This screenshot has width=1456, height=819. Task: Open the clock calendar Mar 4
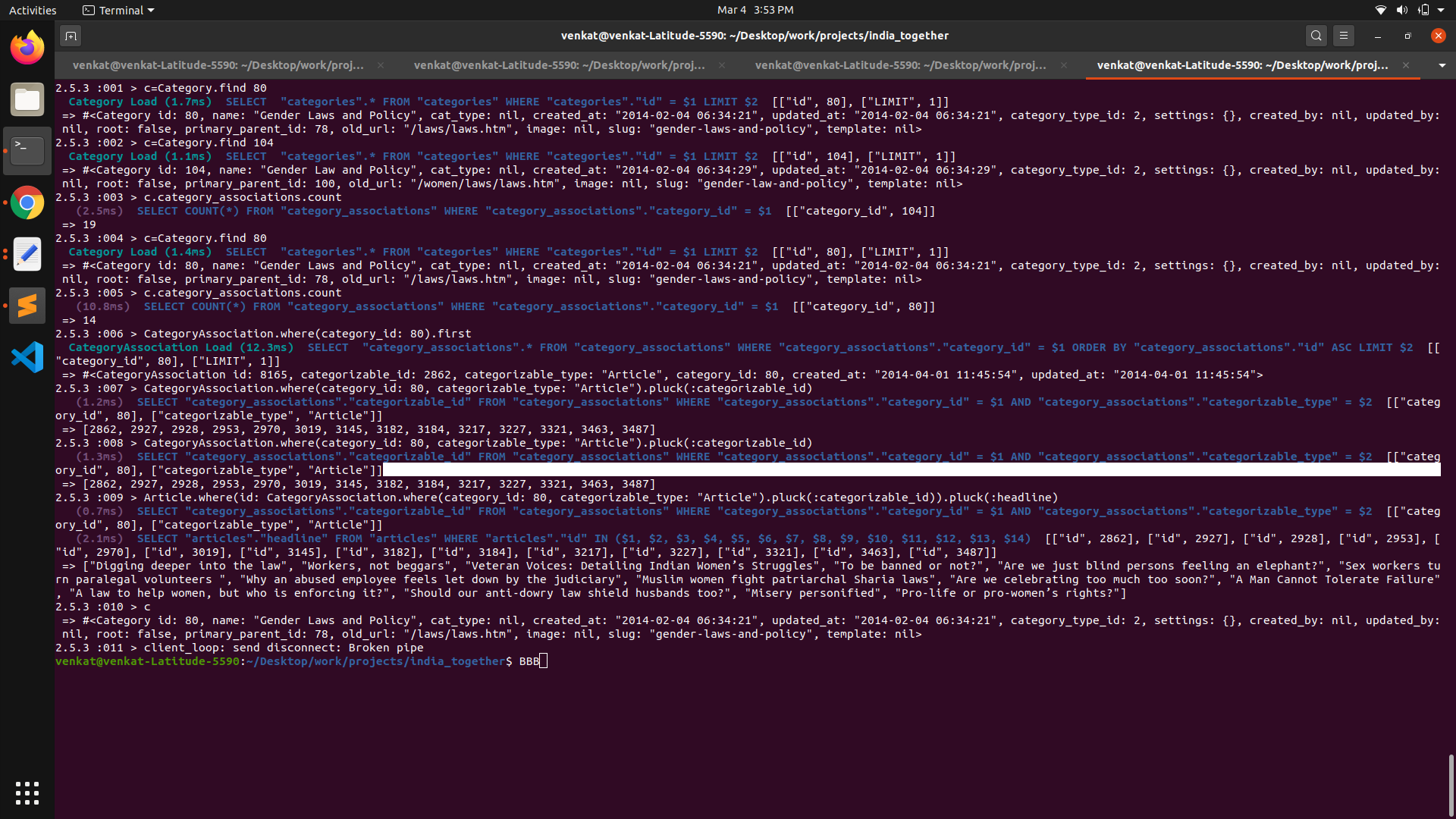tap(755, 10)
